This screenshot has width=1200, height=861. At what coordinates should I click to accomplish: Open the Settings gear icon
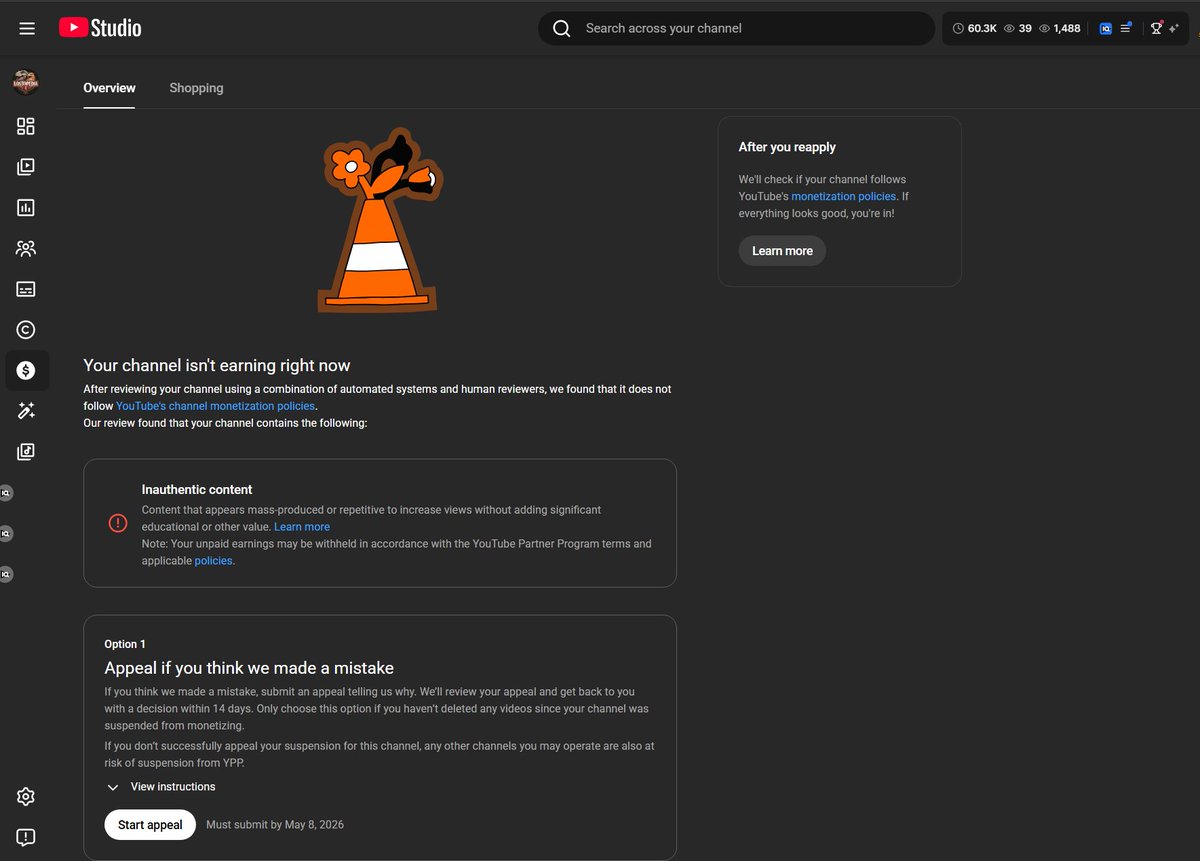(x=26, y=797)
